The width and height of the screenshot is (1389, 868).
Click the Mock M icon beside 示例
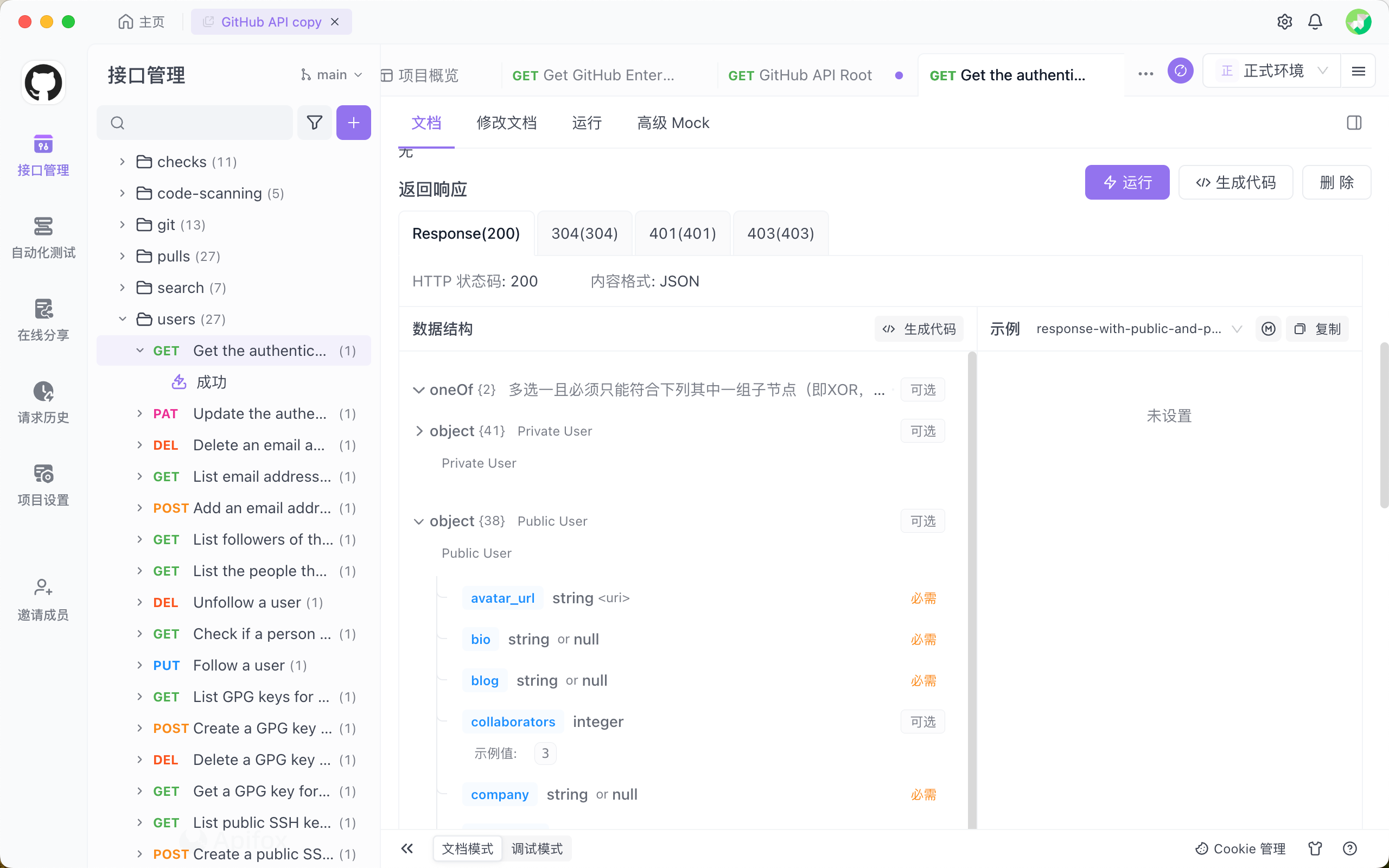click(x=1268, y=329)
